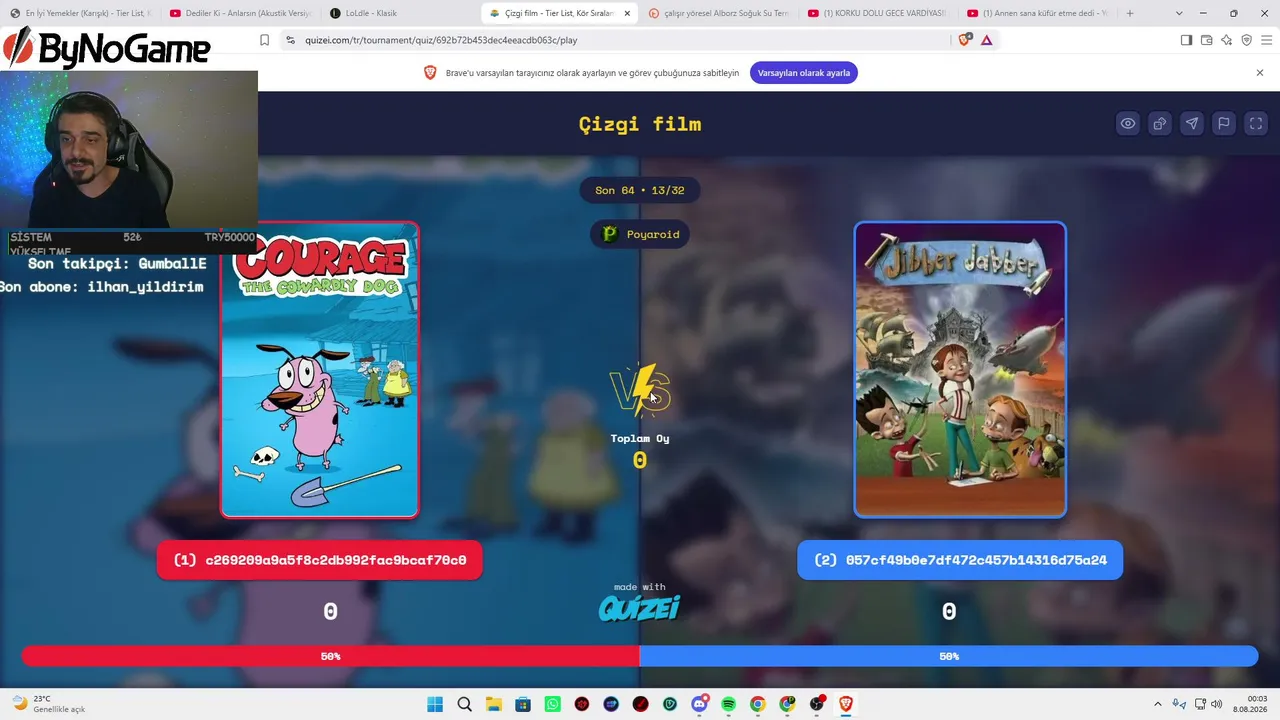Toggle the eye visibility icon in quiz header
Viewport: 1280px width, 720px height.
[1128, 124]
